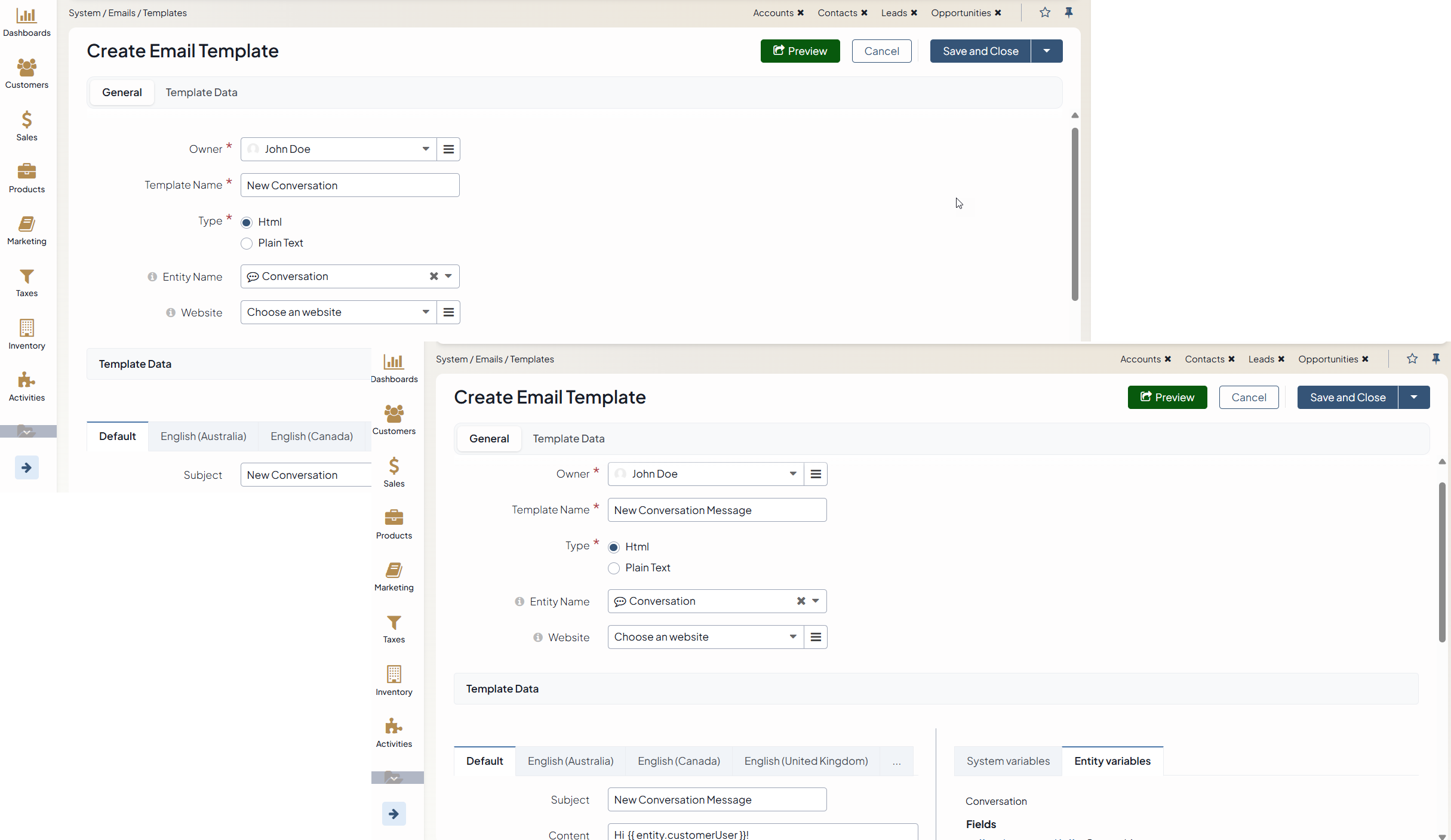
Task: Expand the Save and Close dropdown arrow in upper window
Action: [1046, 51]
